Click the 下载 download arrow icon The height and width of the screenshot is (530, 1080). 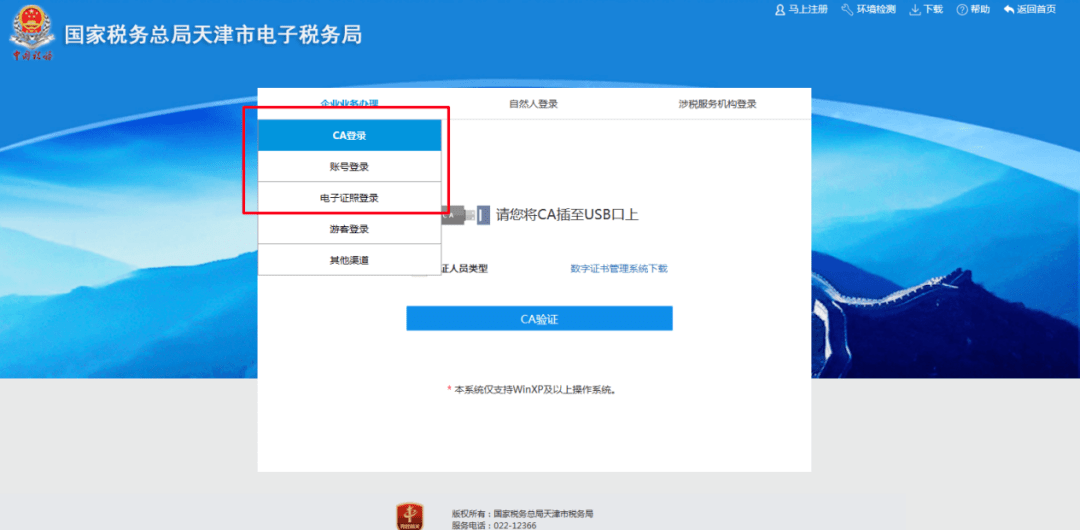[915, 10]
